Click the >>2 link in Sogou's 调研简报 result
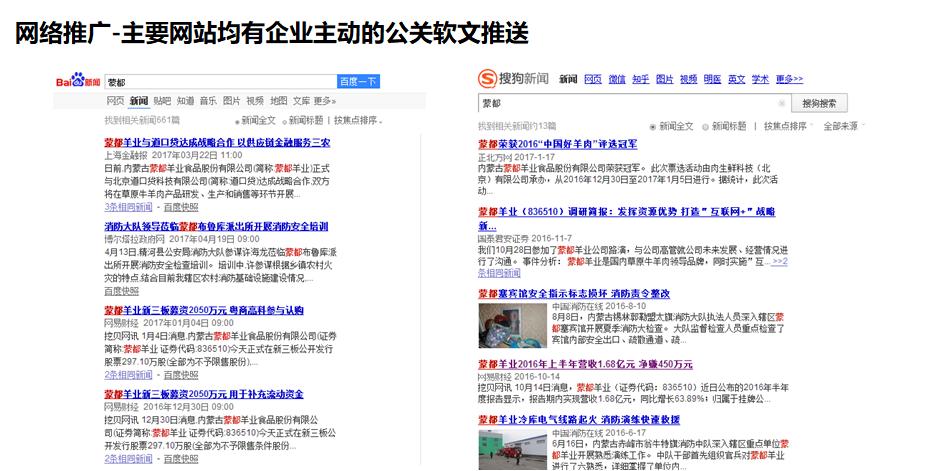The image size is (931, 471). click(780, 261)
